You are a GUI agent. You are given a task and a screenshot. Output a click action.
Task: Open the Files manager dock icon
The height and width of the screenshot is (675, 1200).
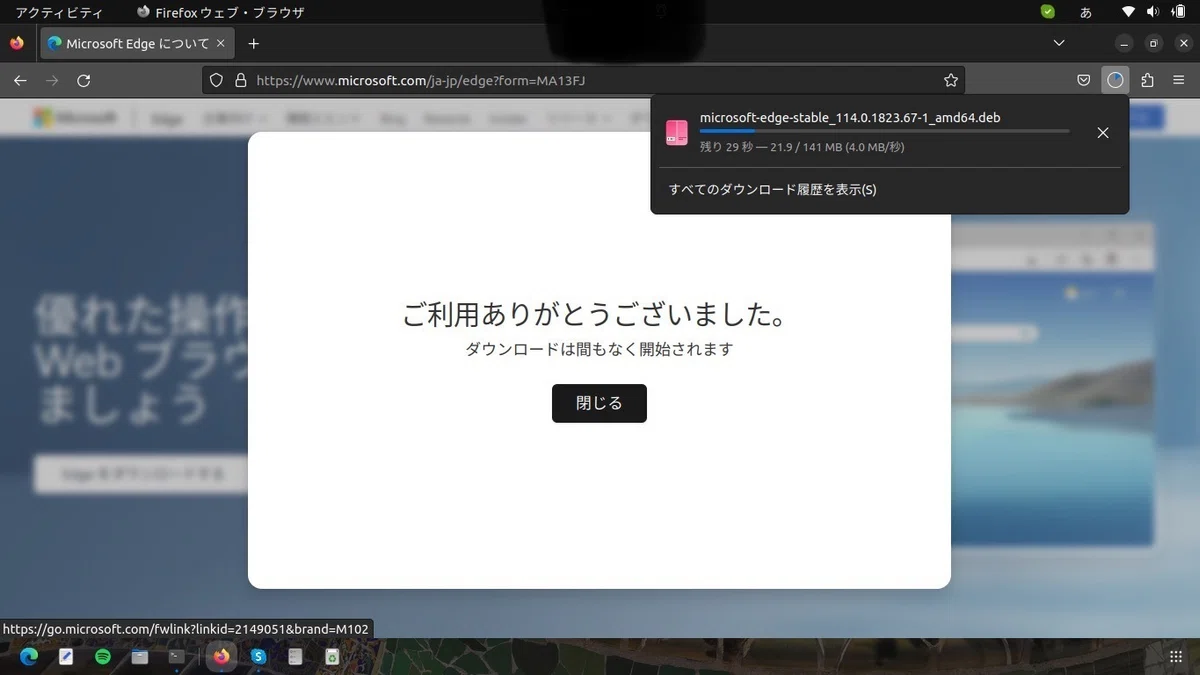[x=140, y=657]
